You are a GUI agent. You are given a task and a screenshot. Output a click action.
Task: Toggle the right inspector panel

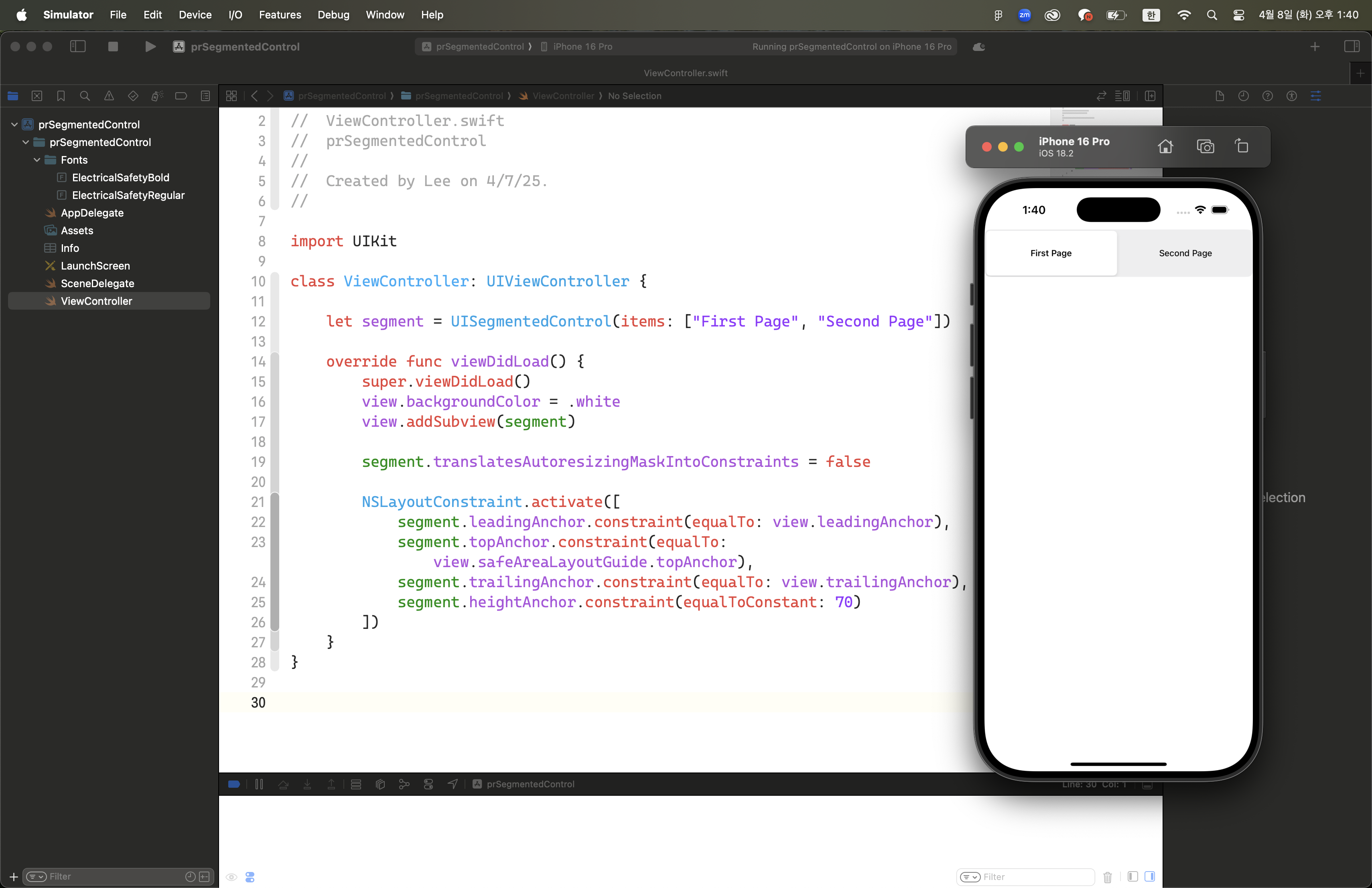click(x=1351, y=47)
